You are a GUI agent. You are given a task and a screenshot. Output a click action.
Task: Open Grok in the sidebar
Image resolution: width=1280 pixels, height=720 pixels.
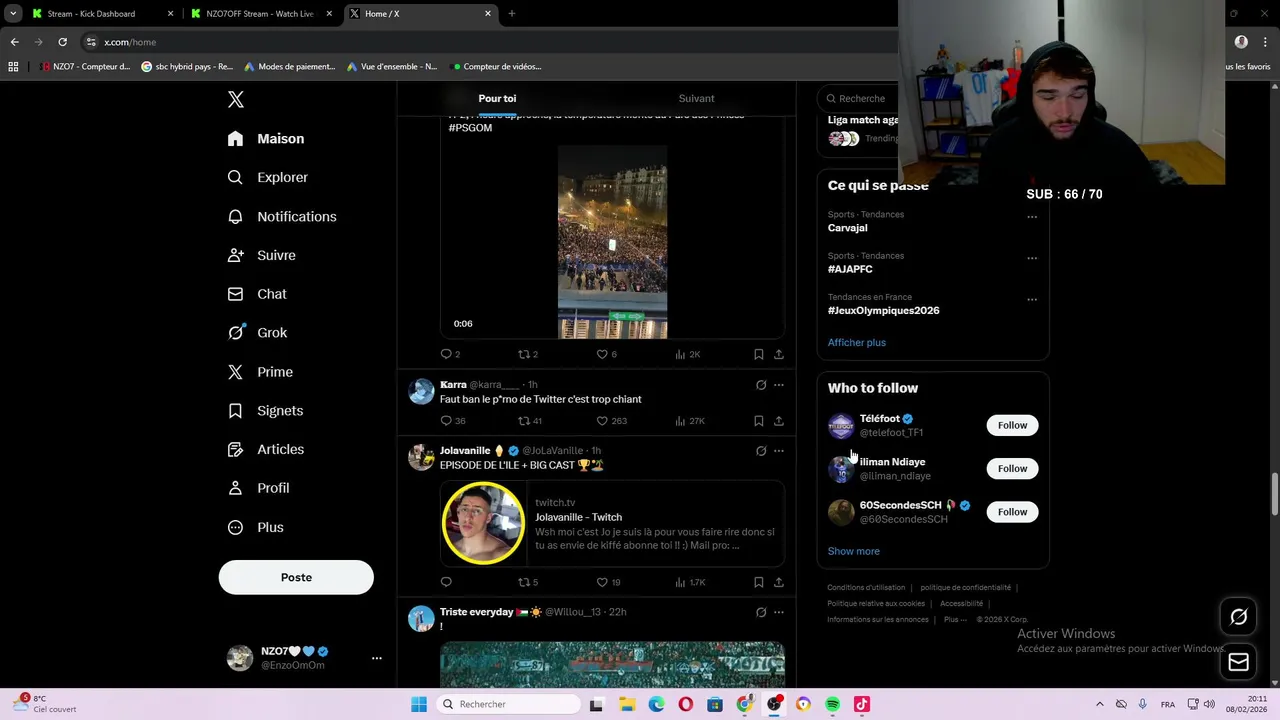tap(258, 333)
